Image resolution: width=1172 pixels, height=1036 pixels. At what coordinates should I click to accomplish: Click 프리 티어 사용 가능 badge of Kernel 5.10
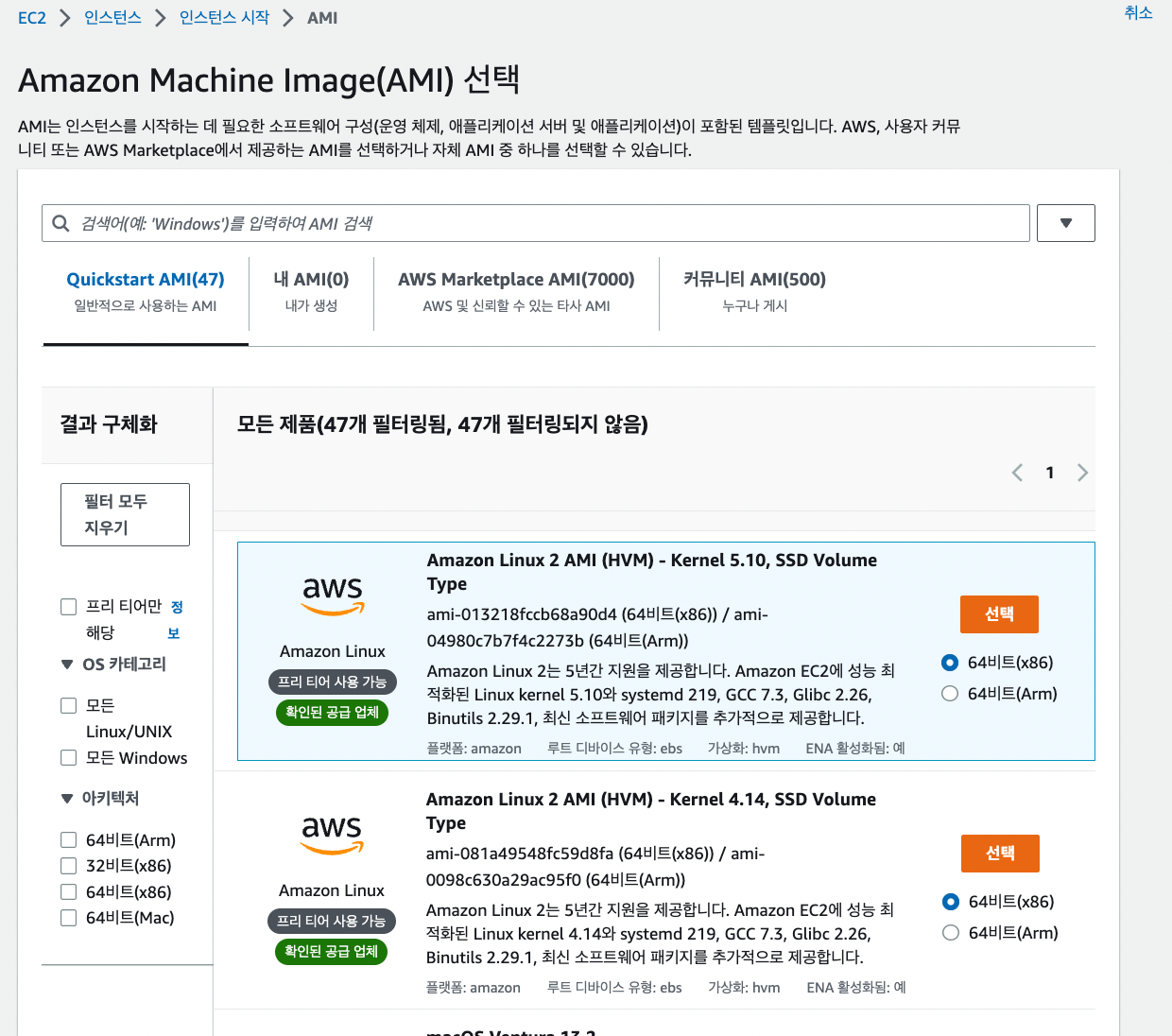pos(332,682)
